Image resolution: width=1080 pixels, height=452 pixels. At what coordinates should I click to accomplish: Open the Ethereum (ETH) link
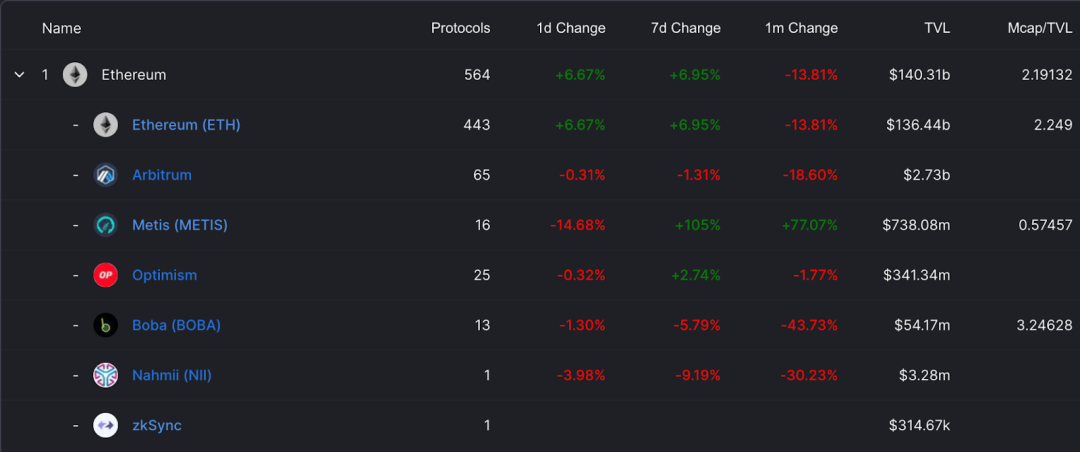point(186,125)
